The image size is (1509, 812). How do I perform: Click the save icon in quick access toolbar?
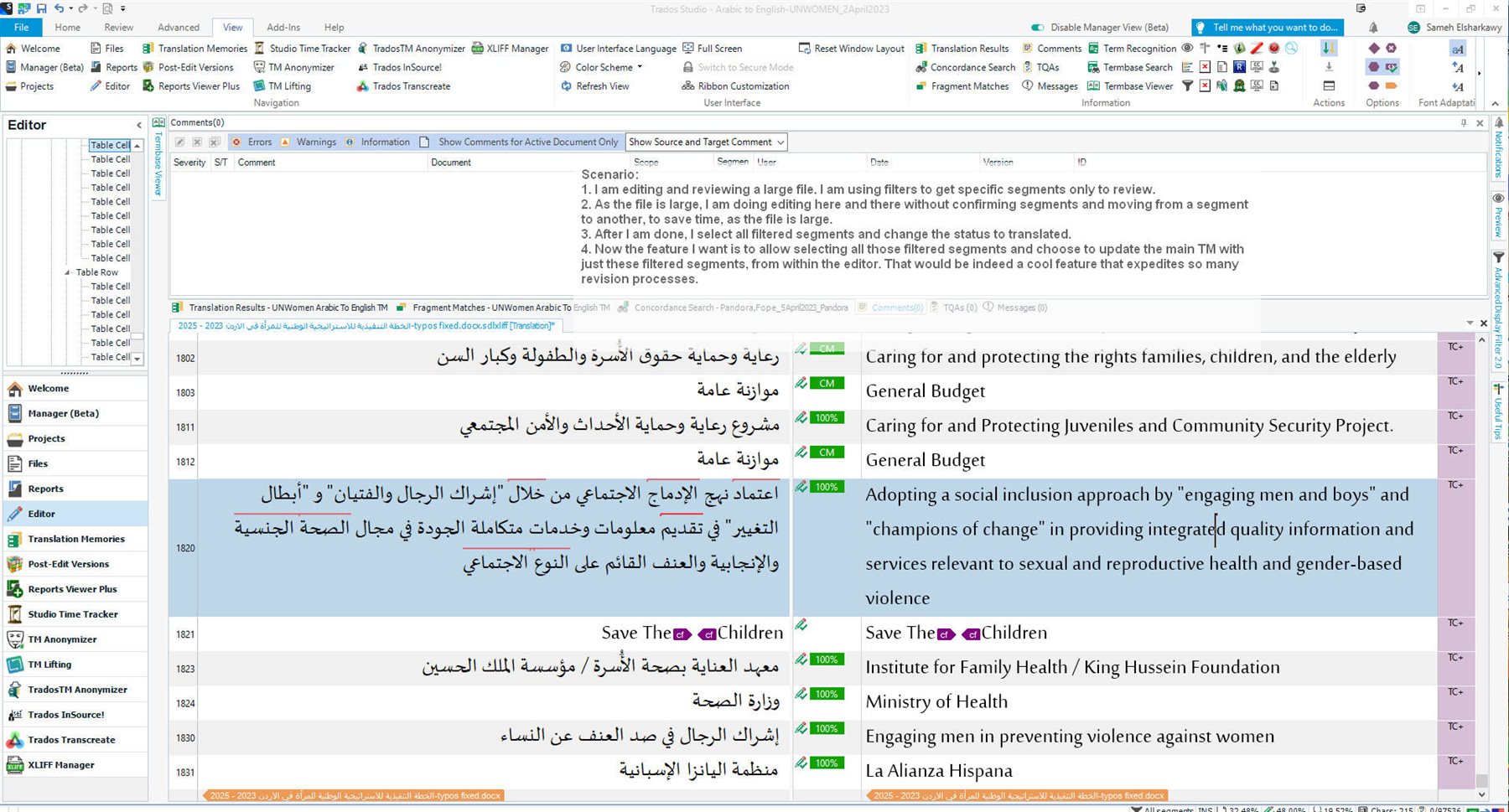pyautogui.click(x=41, y=8)
